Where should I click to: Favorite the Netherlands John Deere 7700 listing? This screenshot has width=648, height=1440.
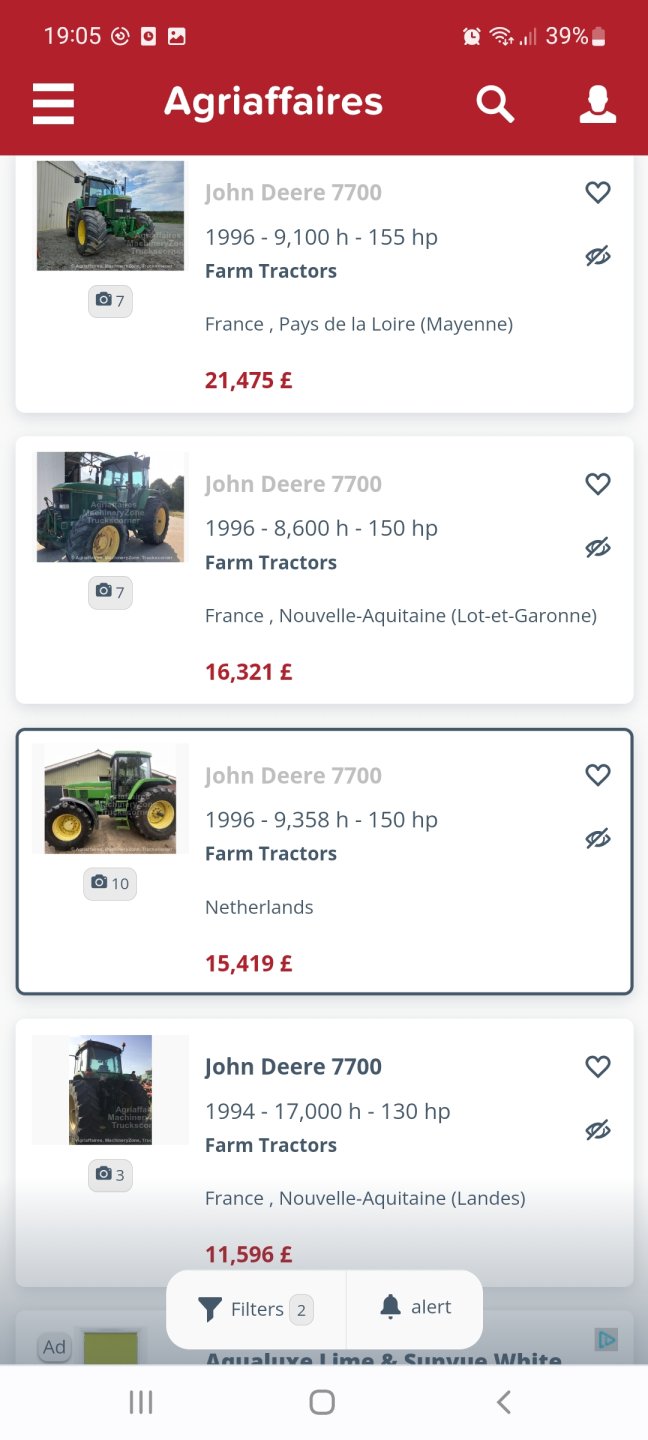pyautogui.click(x=597, y=774)
